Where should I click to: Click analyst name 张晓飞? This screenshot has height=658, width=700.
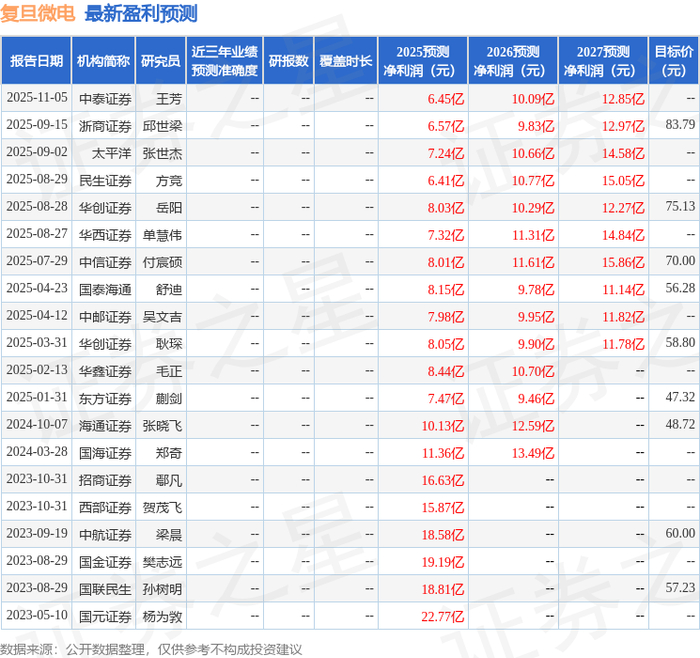click(162, 425)
